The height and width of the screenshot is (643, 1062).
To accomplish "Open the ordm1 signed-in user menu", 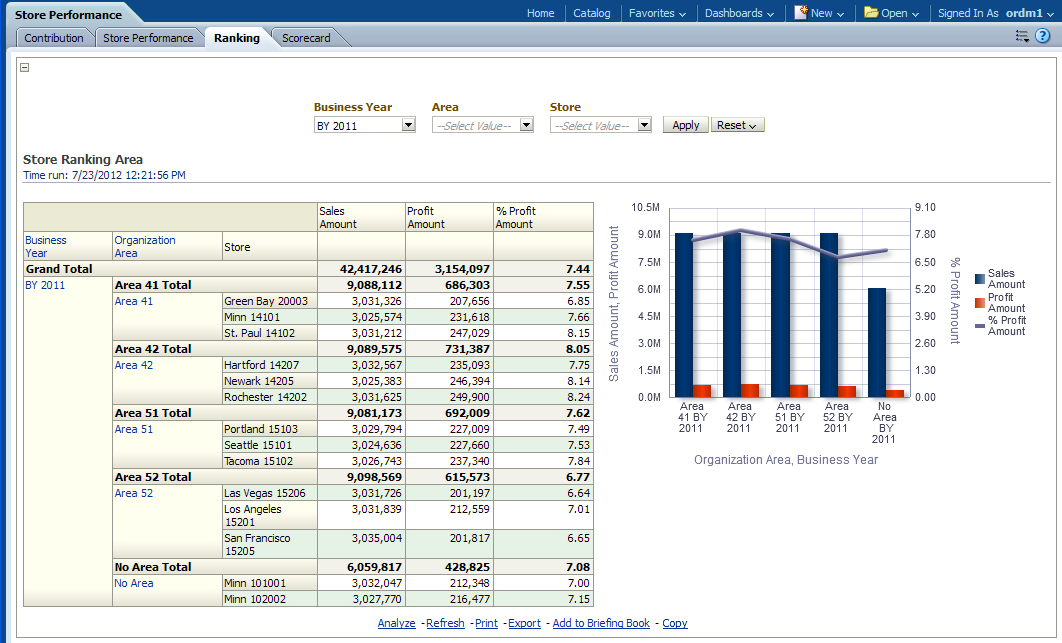I will tap(1029, 13).
